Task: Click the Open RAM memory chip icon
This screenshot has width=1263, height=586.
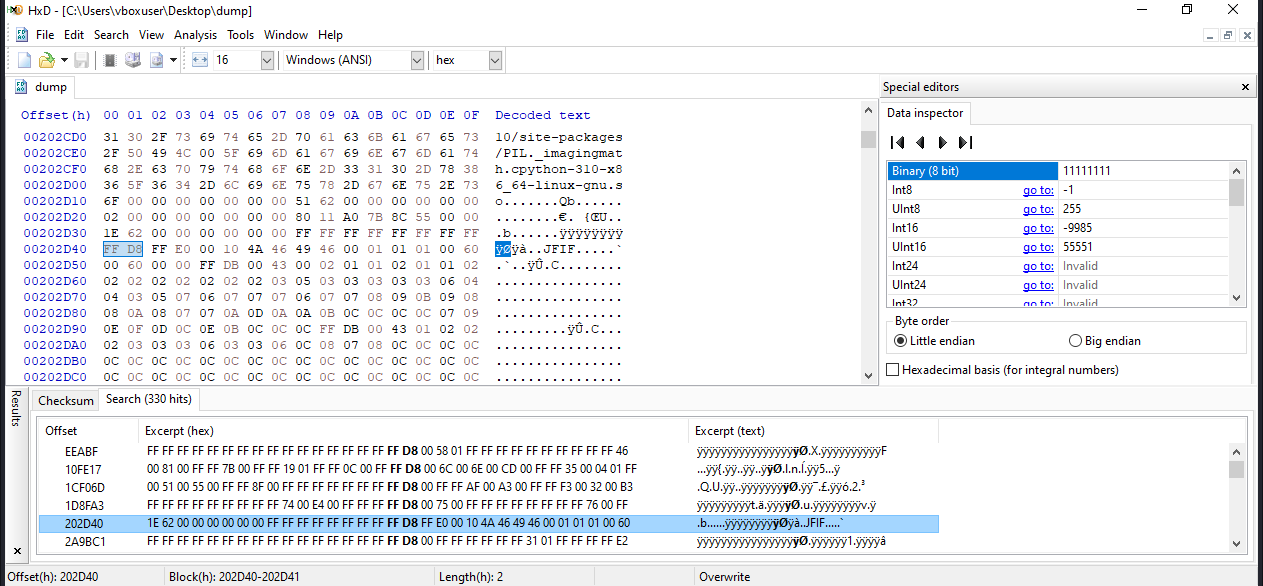Action: 110,60
